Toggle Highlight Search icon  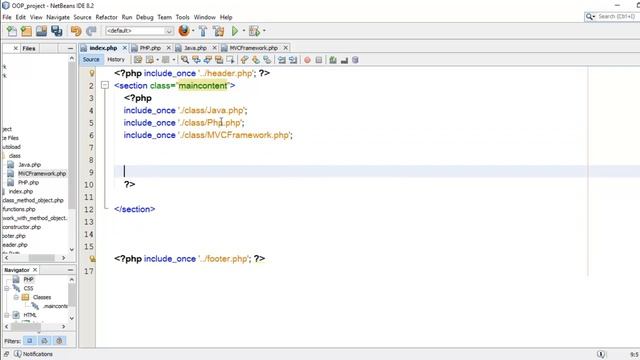[219, 60]
